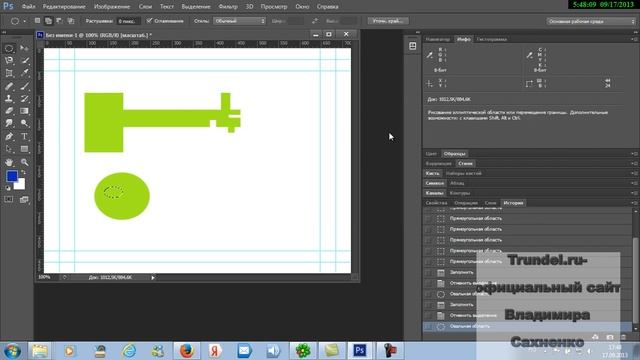640x360 pixels.
Task: Open Firefox from the taskbar
Action: 186,351
